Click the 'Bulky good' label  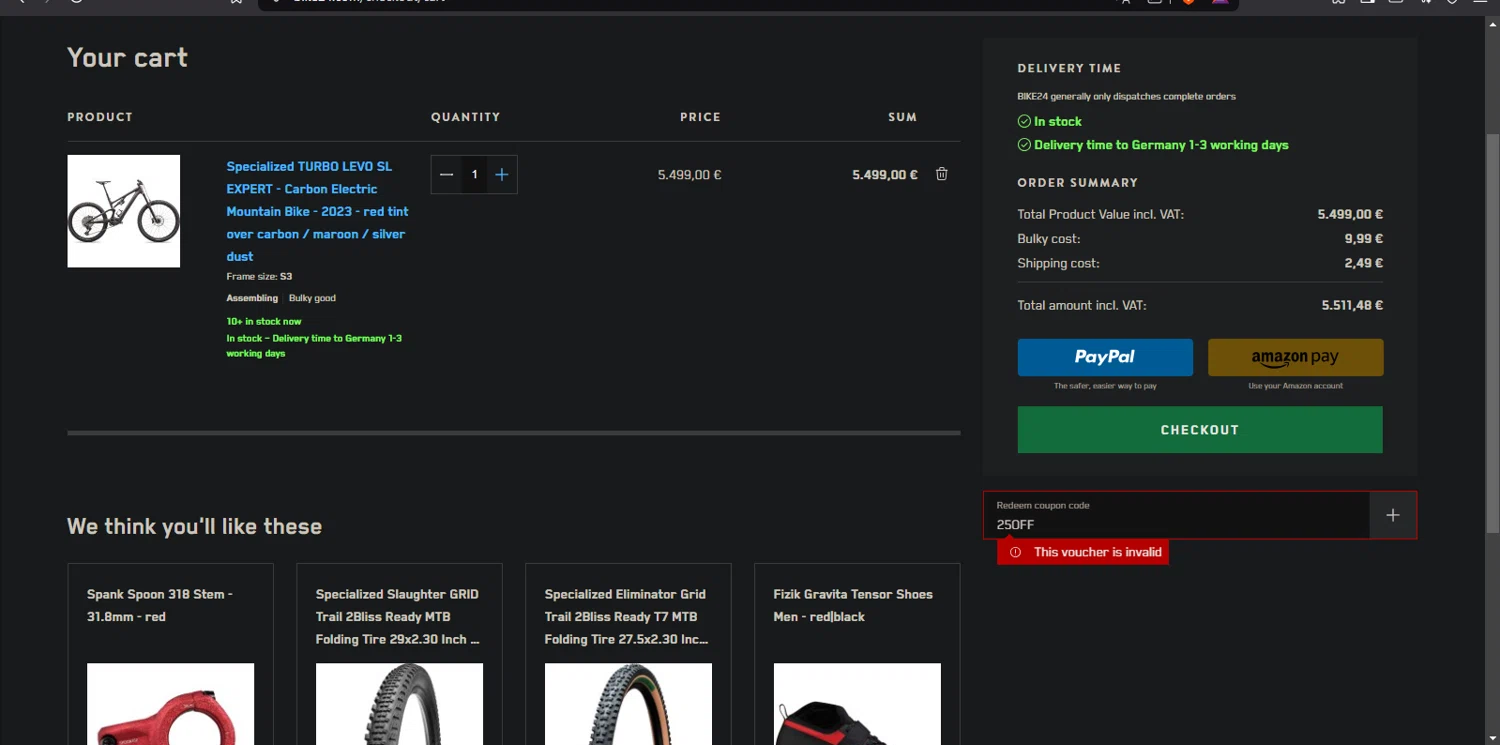coord(312,298)
